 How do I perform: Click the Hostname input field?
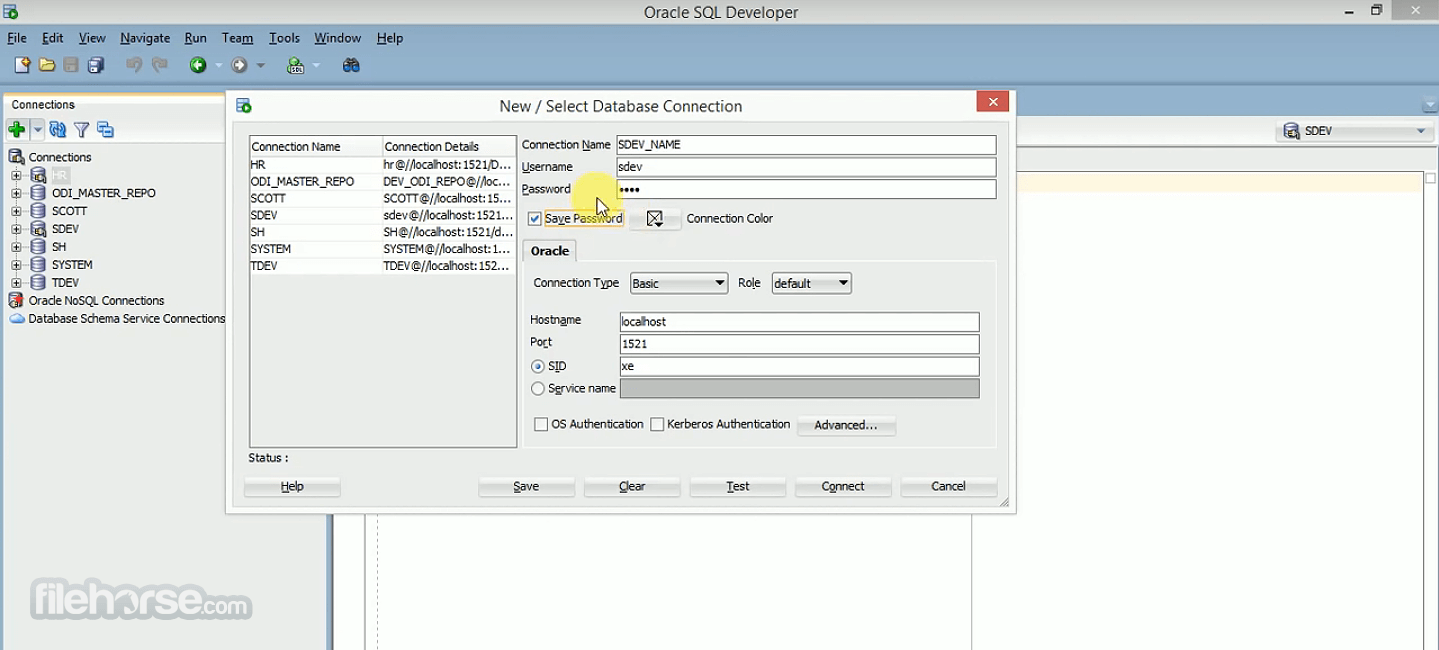pyautogui.click(x=799, y=322)
